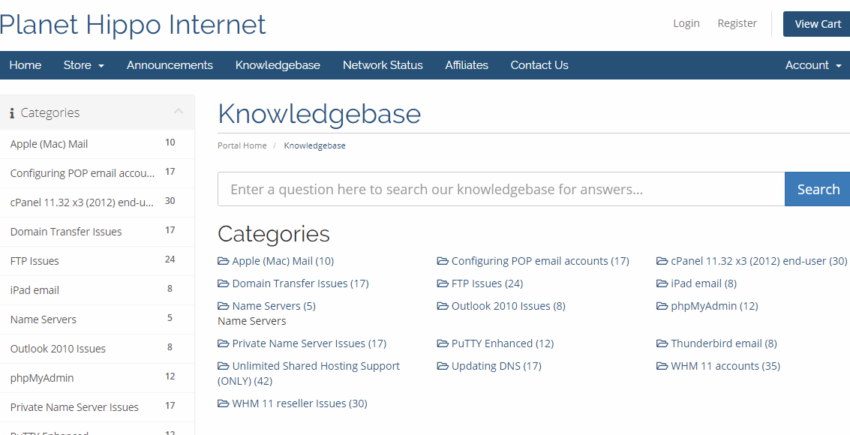Viewport: 850px width, 435px height.
Task: Click the Knowledgebase breadcrumb text
Action: [x=314, y=146]
